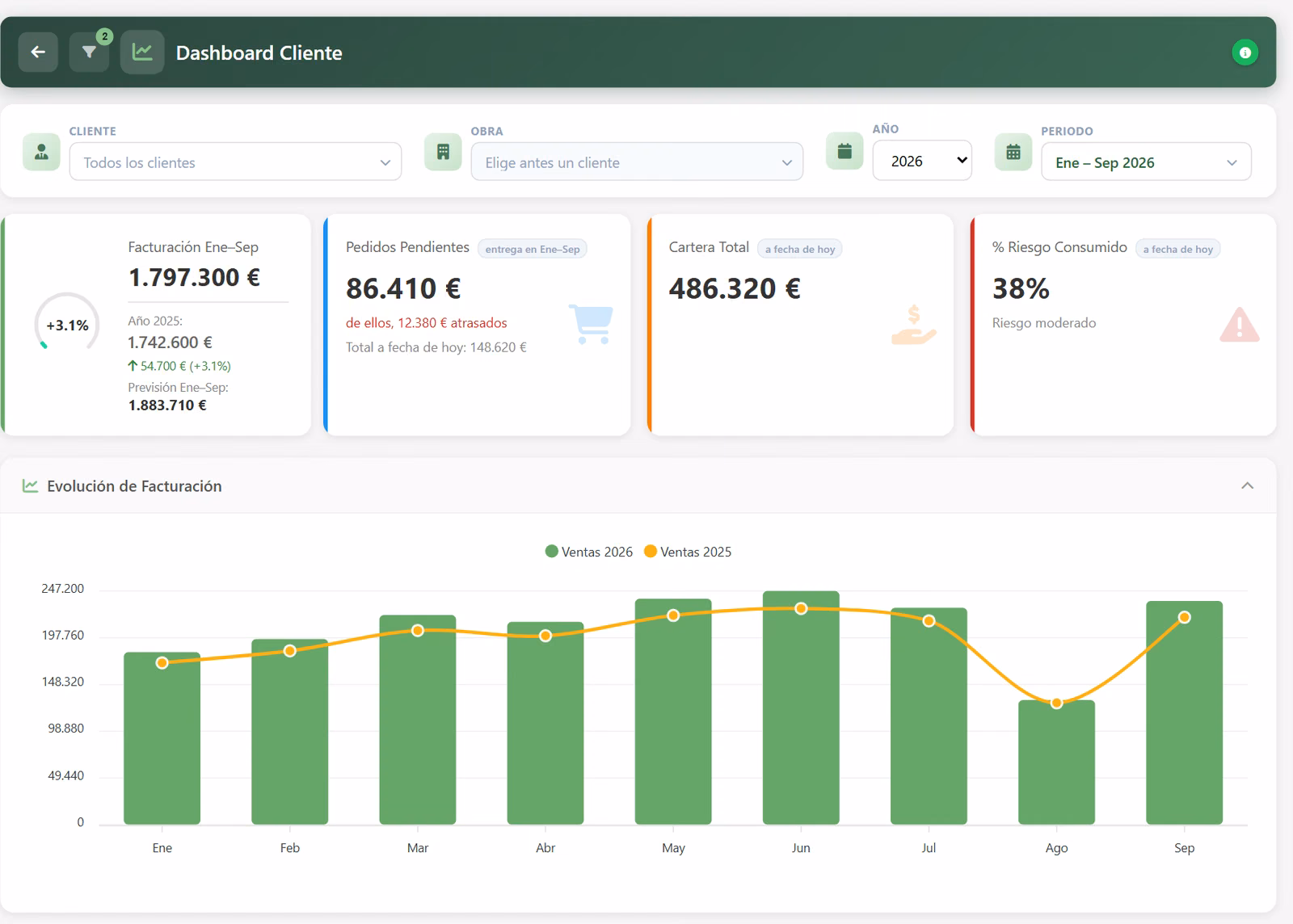Open the 2026 year selector
This screenshot has width=1293, height=924.
tap(922, 161)
